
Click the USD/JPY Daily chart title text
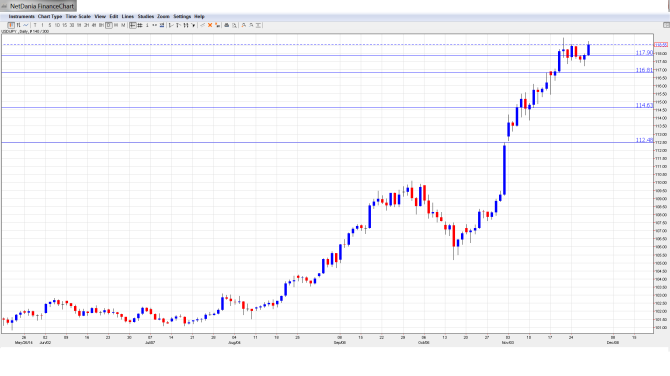pos(25,32)
